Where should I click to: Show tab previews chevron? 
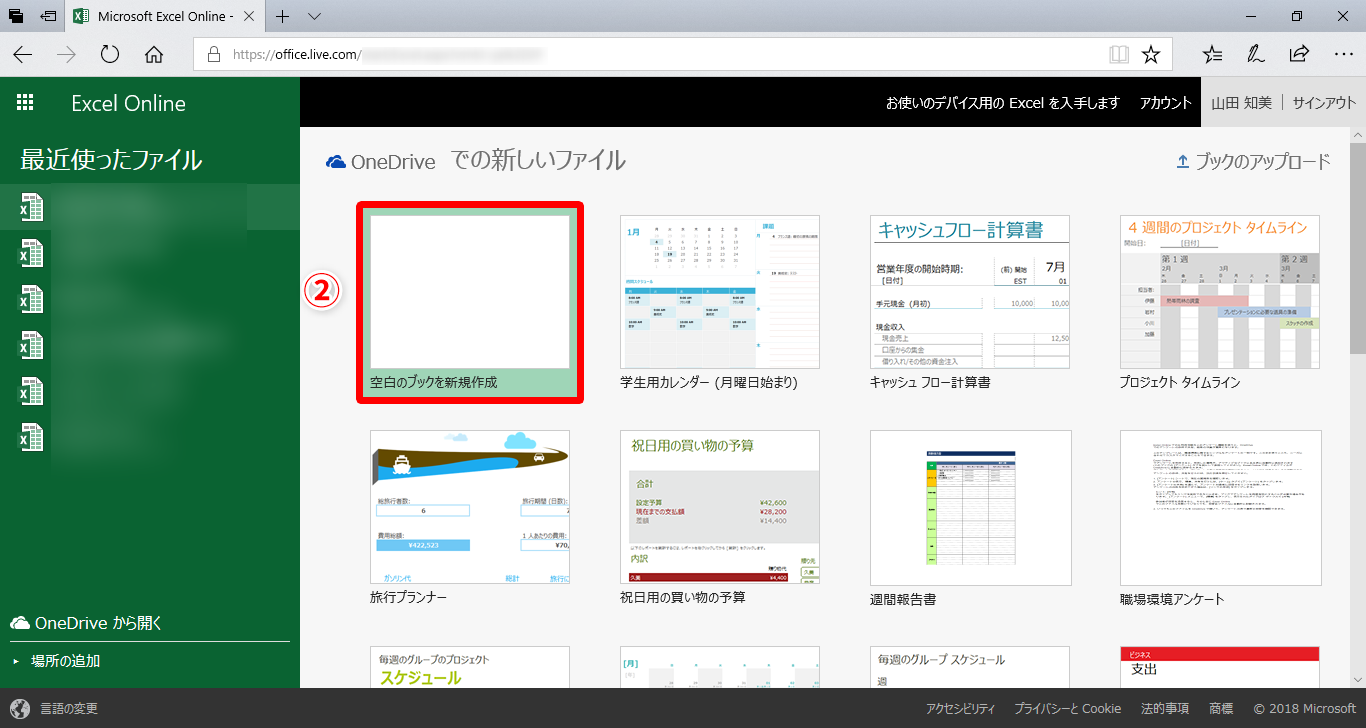(x=314, y=16)
